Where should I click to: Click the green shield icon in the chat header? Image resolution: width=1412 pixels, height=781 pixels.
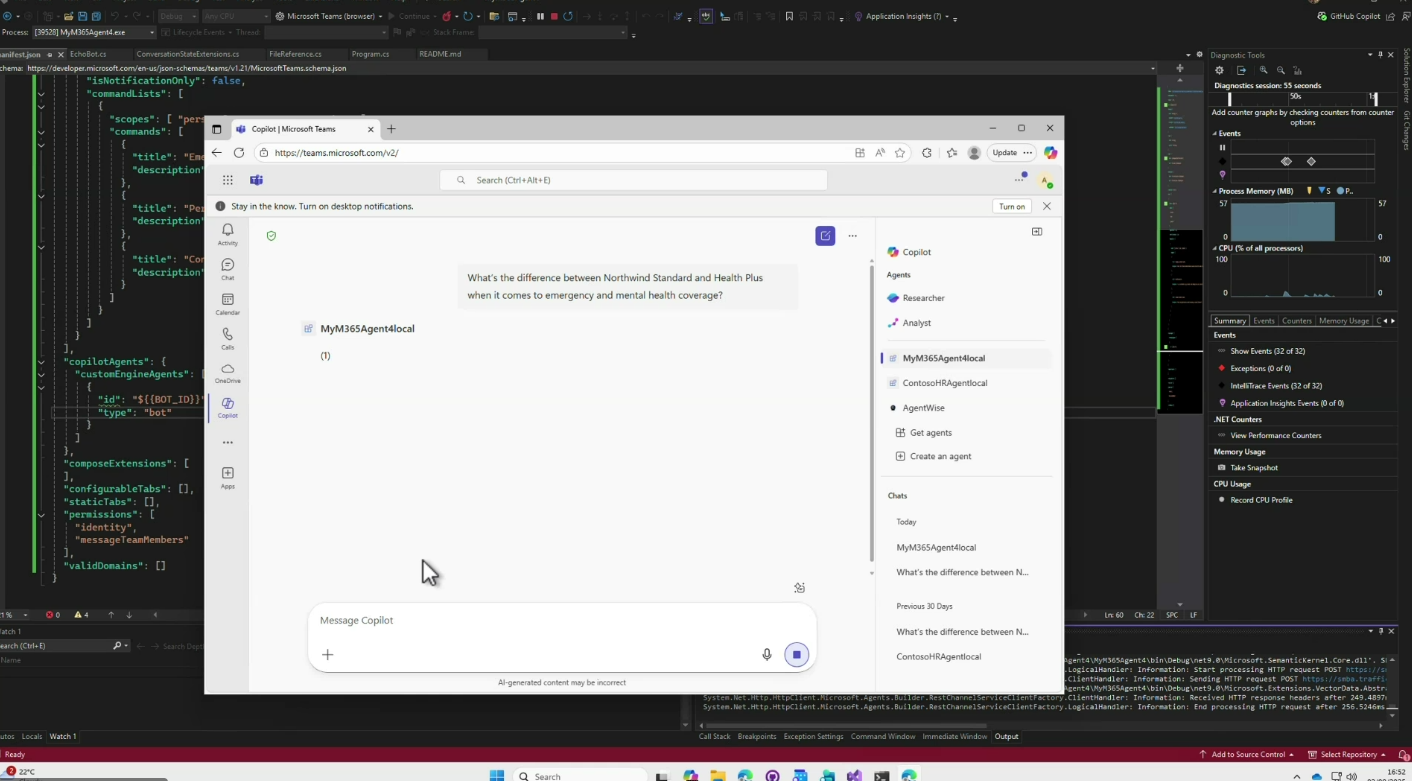click(271, 236)
